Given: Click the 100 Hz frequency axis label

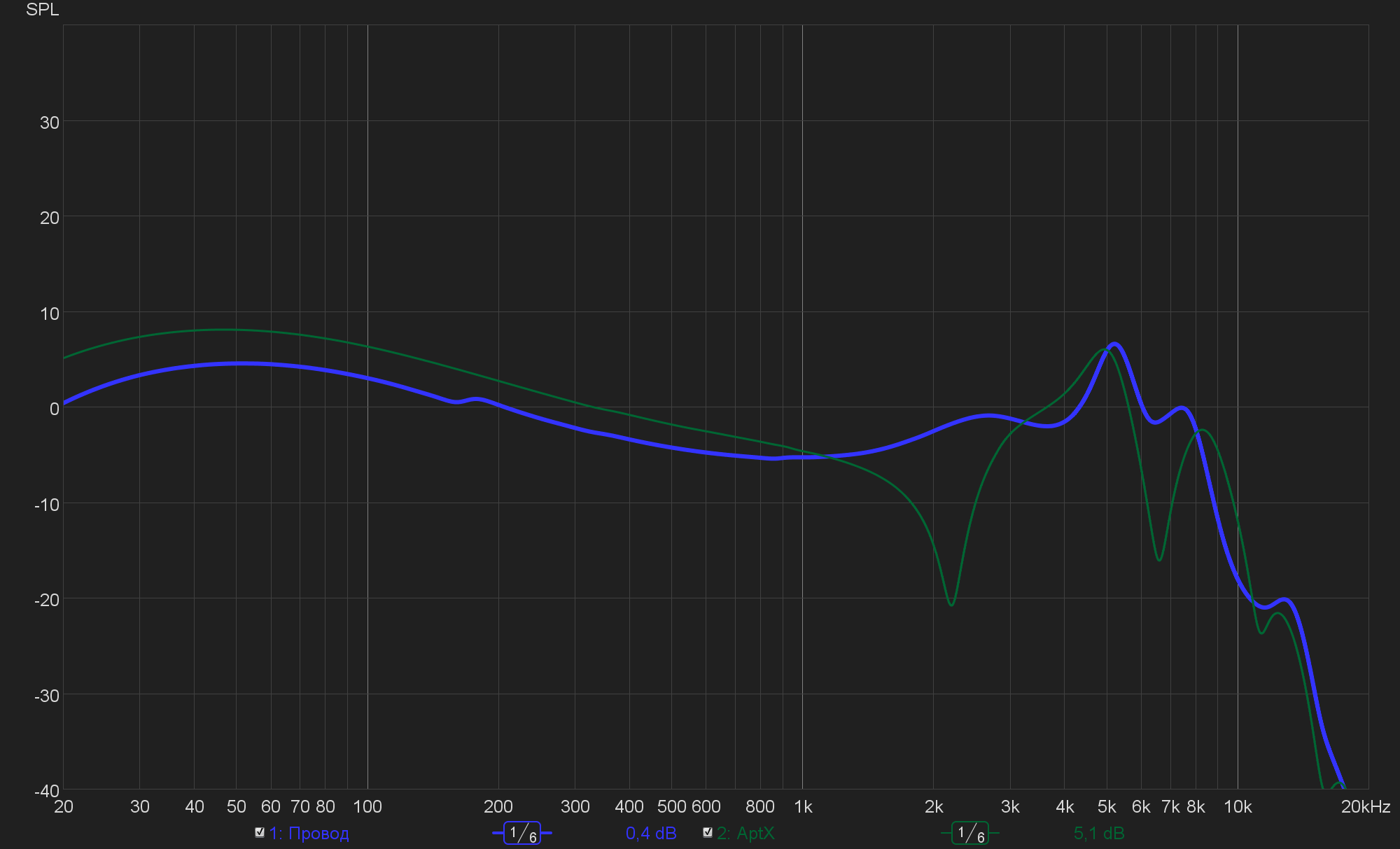Looking at the screenshot, I should pyautogui.click(x=367, y=807).
